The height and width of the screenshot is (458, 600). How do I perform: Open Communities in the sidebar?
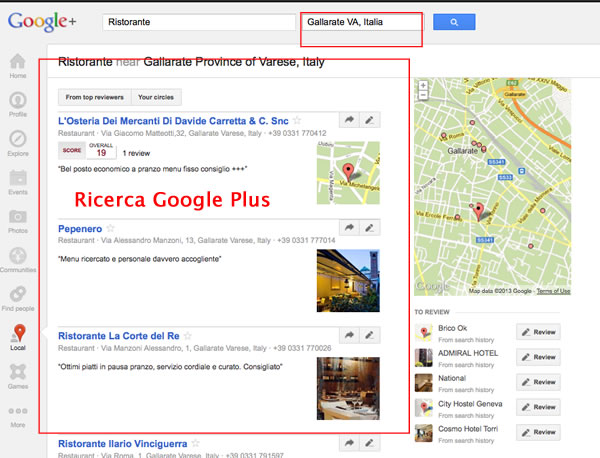[x=18, y=256]
